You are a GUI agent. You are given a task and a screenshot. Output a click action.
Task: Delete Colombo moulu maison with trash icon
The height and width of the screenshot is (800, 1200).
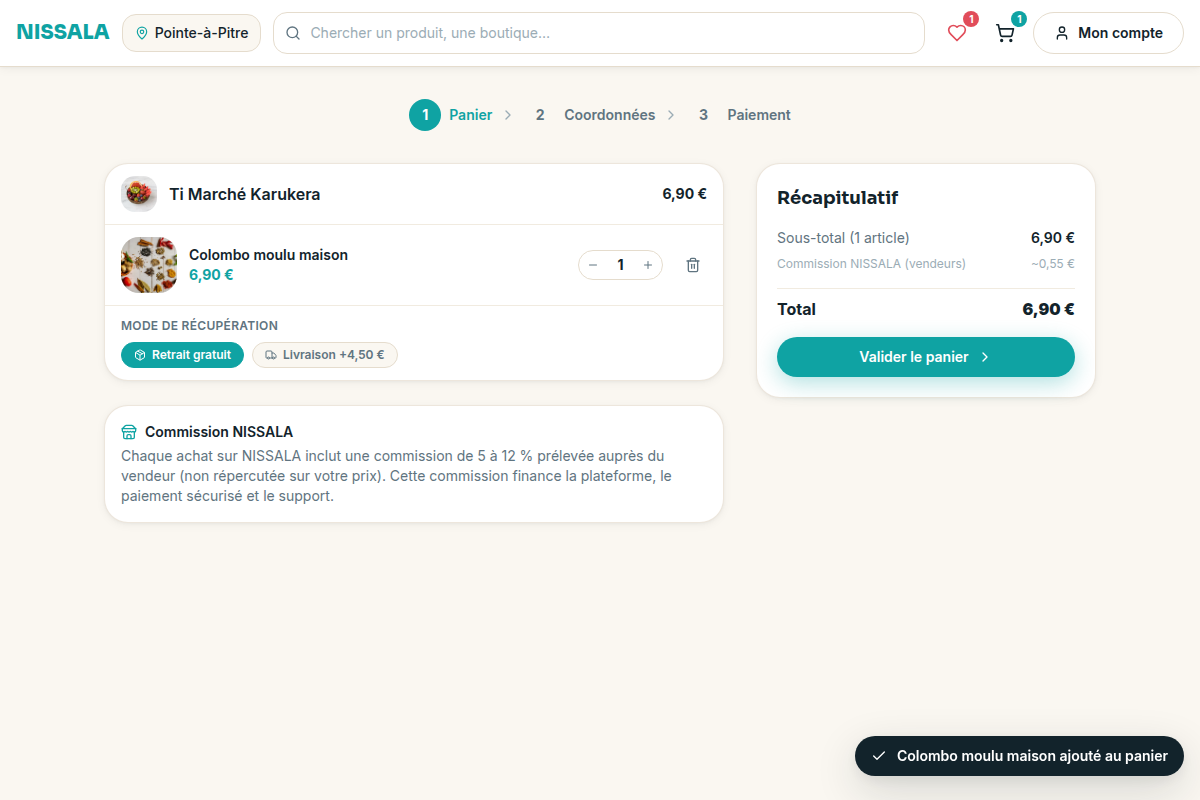pos(693,265)
